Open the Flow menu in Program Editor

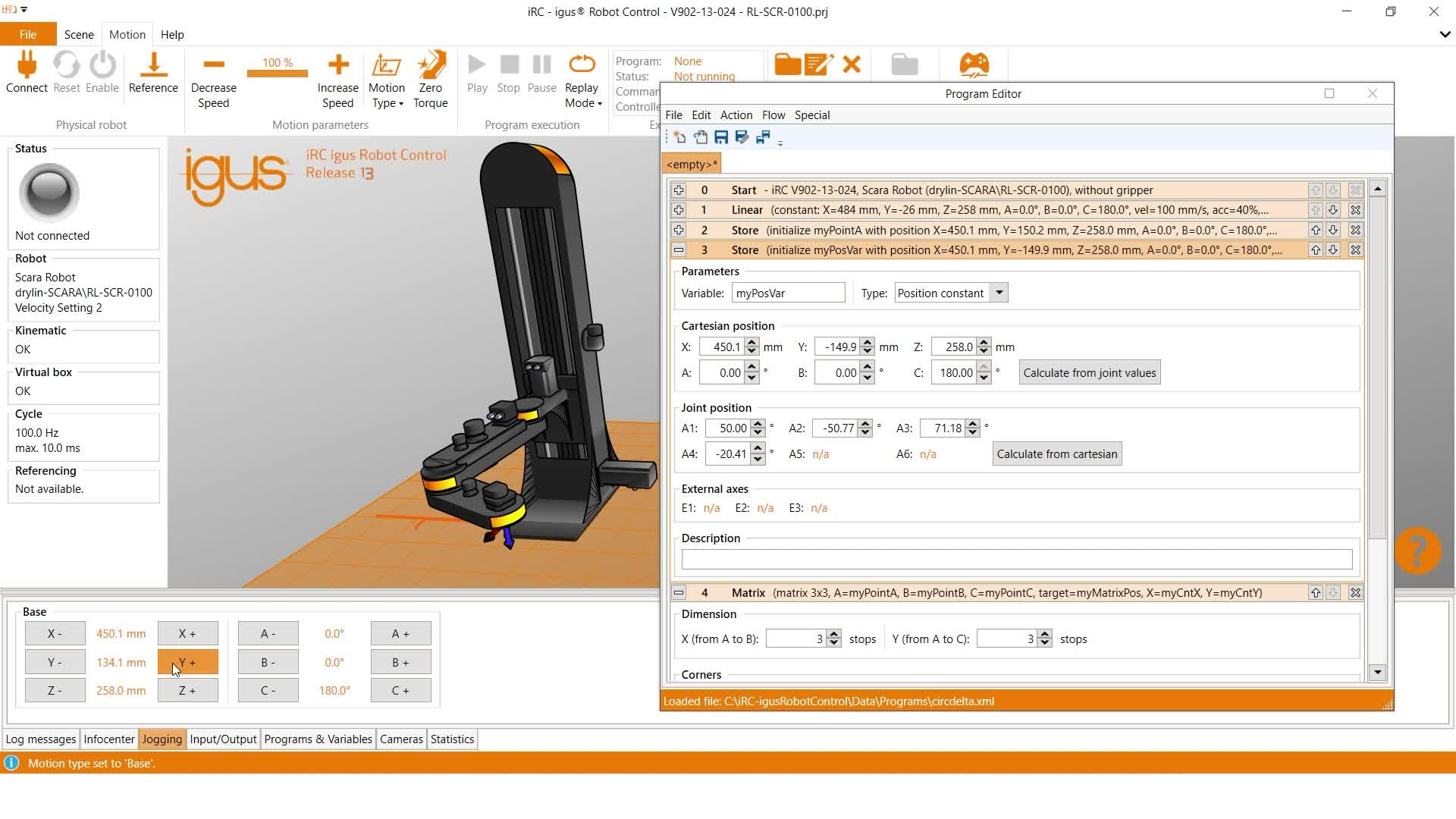(x=773, y=115)
